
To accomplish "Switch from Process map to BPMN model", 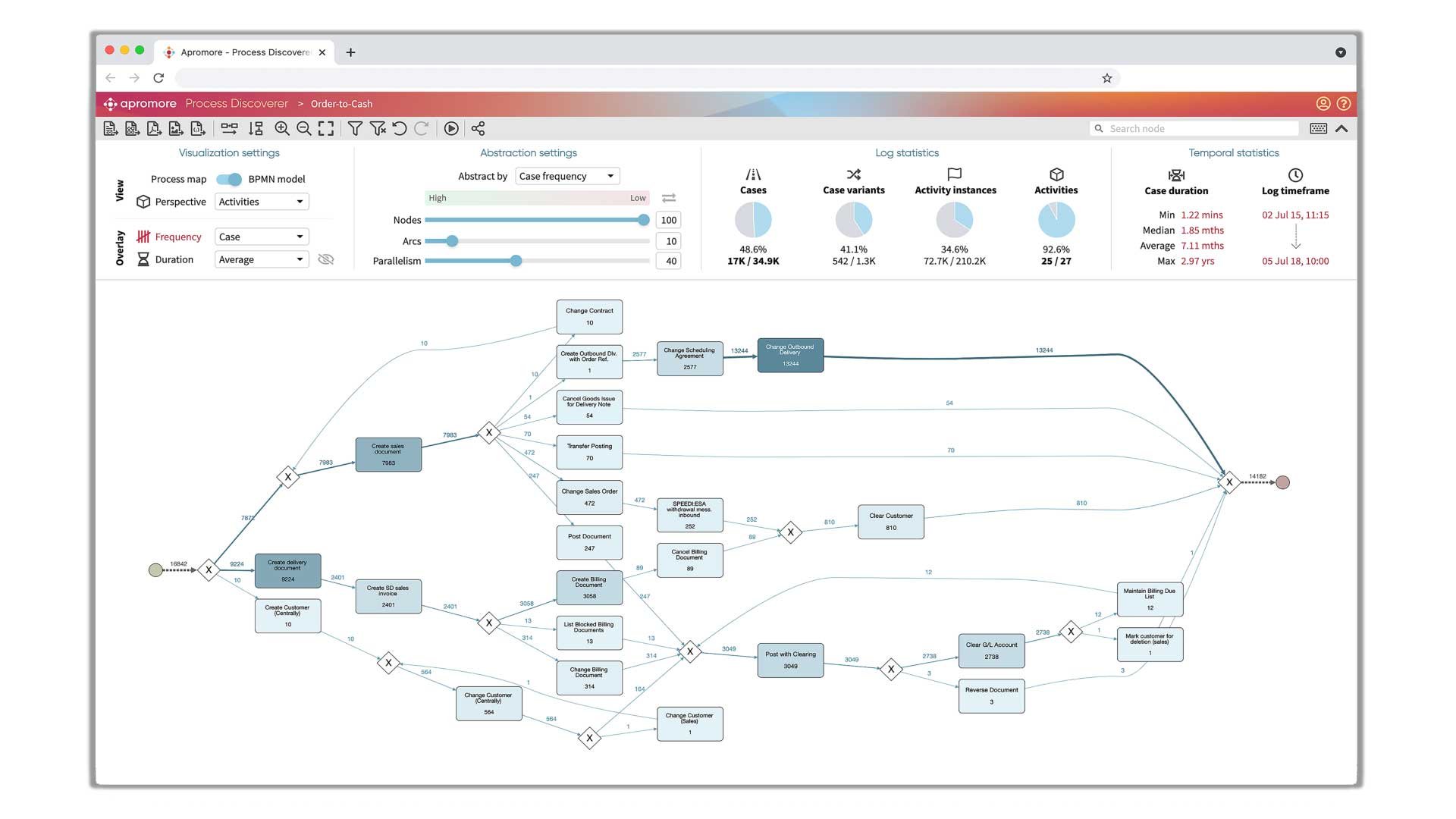I will click(230, 179).
